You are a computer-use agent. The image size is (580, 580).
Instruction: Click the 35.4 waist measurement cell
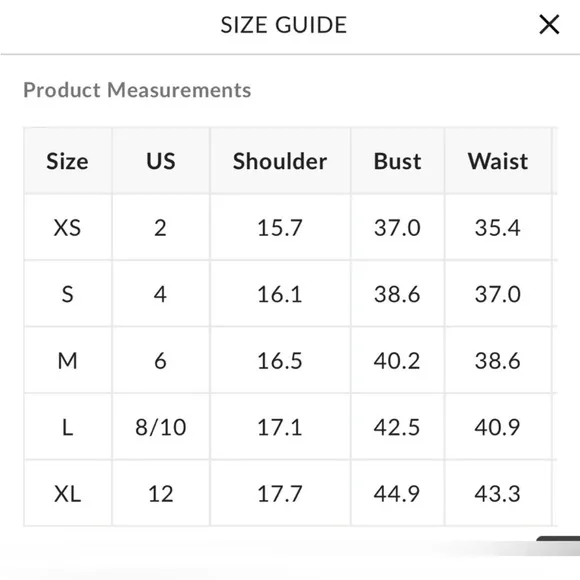coord(498,227)
